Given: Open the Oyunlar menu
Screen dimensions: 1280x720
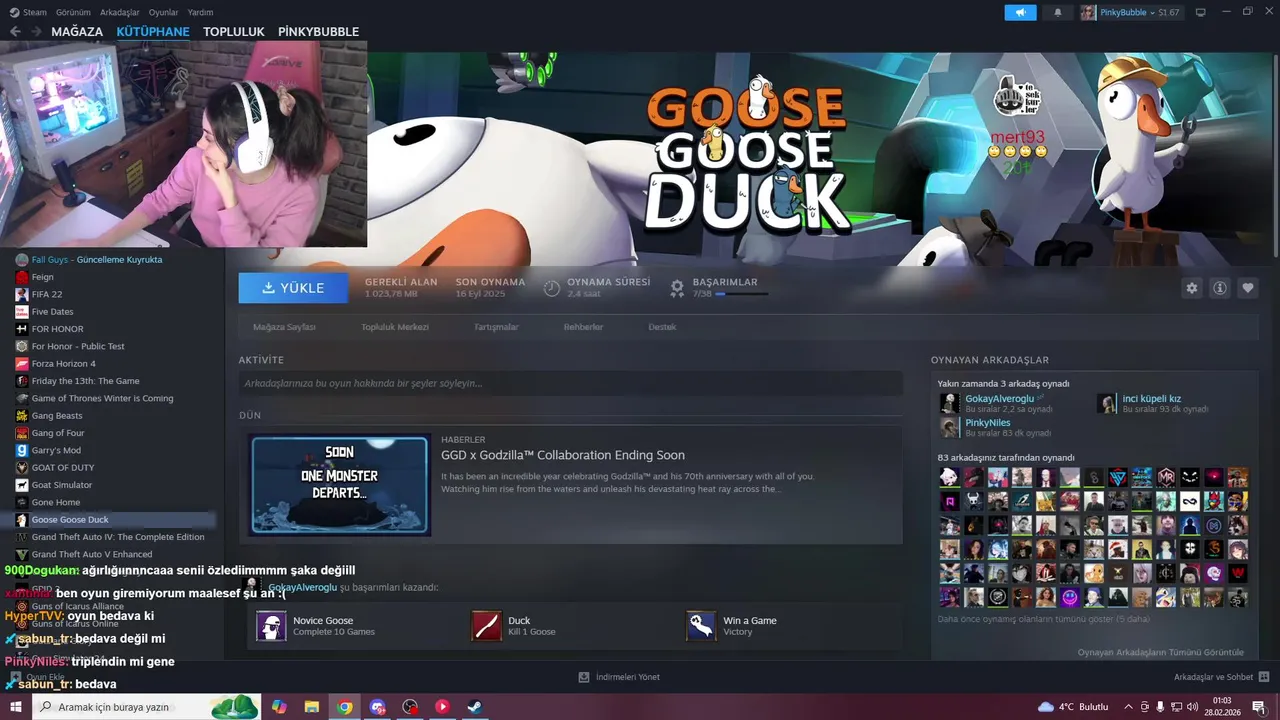Looking at the screenshot, I should (x=163, y=12).
